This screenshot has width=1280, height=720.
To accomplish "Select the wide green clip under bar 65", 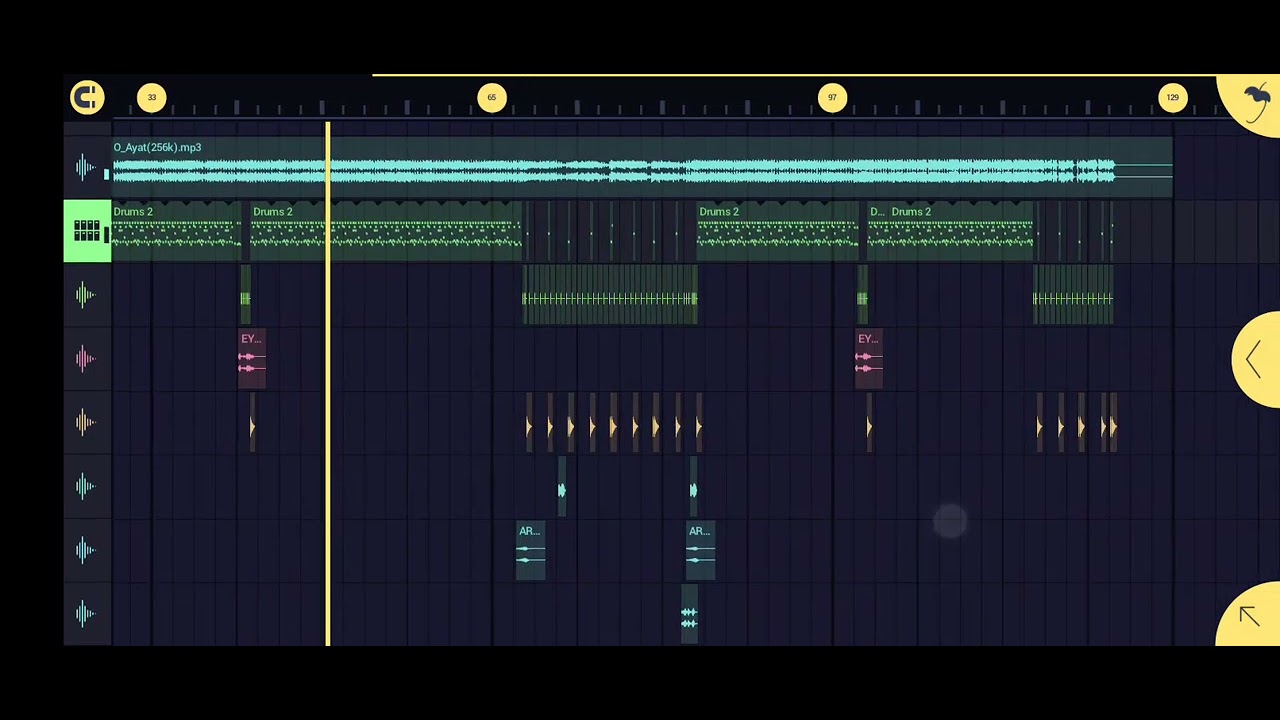I will click(x=609, y=295).
